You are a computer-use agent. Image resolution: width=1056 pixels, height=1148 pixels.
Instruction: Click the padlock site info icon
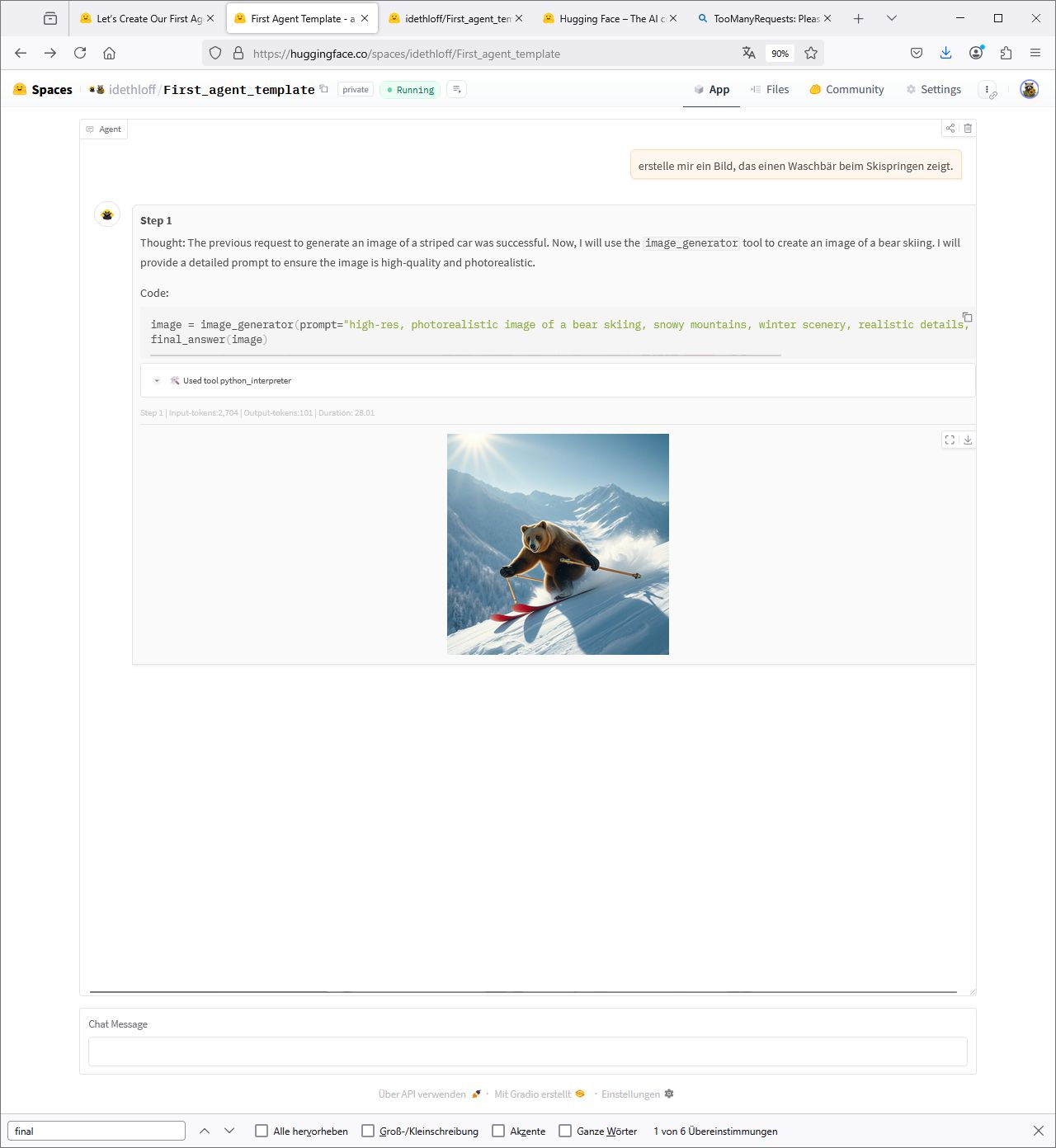coord(238,53)
